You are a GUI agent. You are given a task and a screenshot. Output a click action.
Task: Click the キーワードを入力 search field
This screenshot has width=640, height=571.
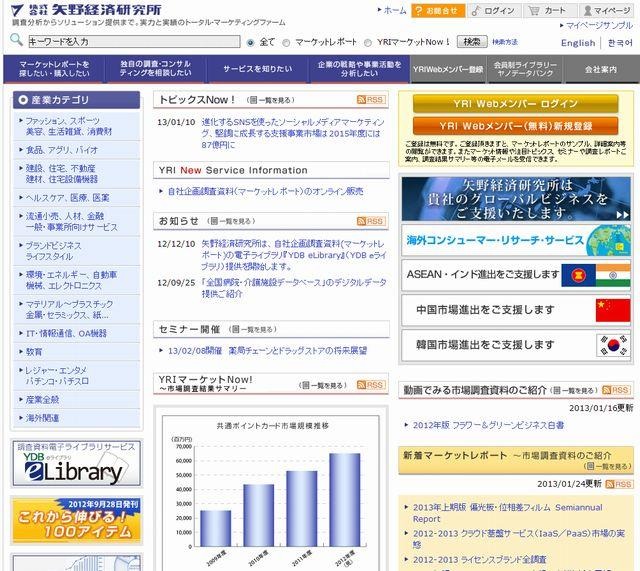134,41
